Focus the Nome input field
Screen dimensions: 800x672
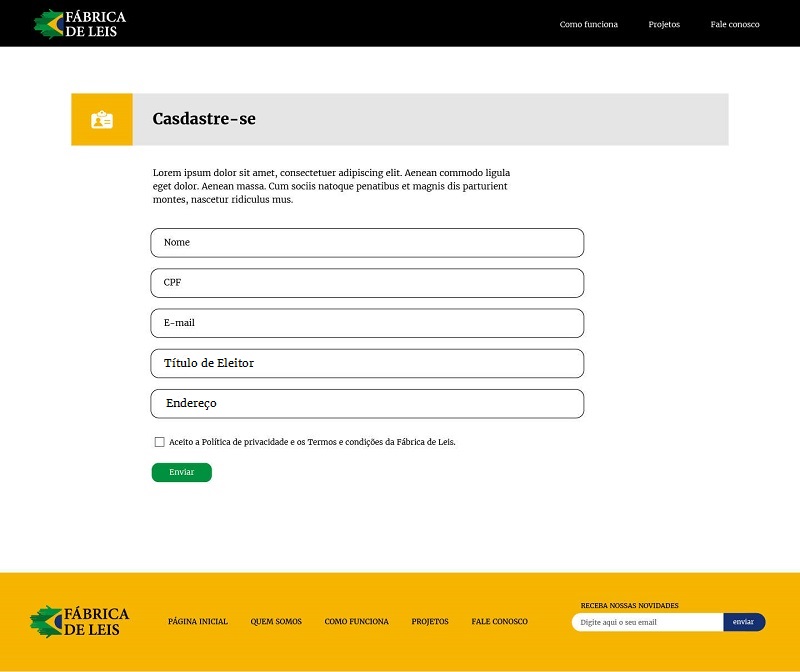367,243
